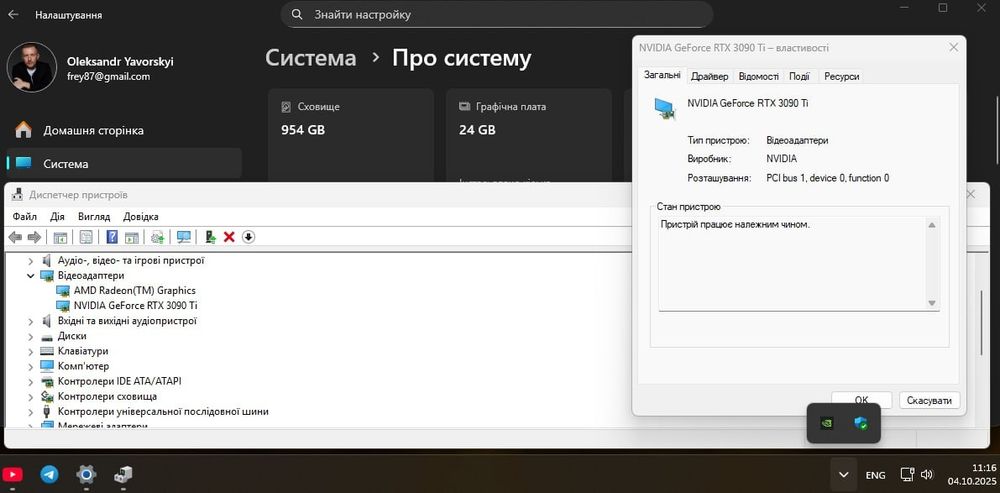The width and height of the screenshot is (1000, 493).
Task: Click the Сховище 954 GB card
Action: [351, 135]
